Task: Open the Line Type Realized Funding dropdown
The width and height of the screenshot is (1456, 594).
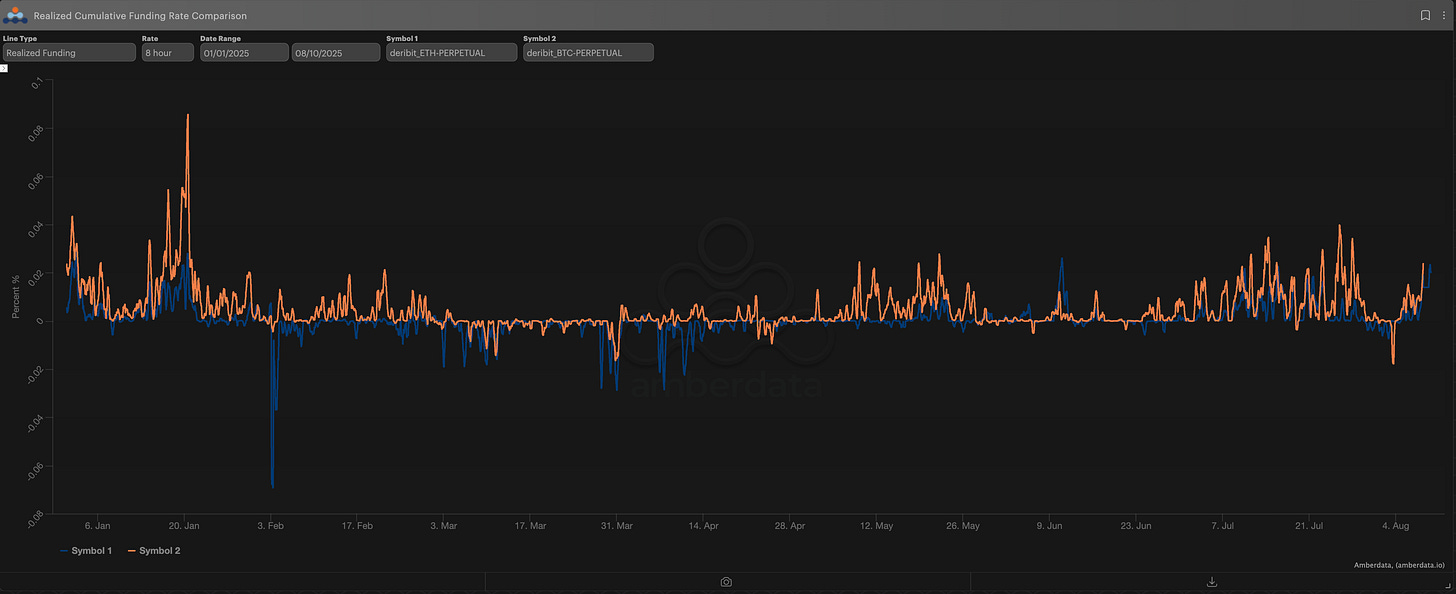Action: 68,53
